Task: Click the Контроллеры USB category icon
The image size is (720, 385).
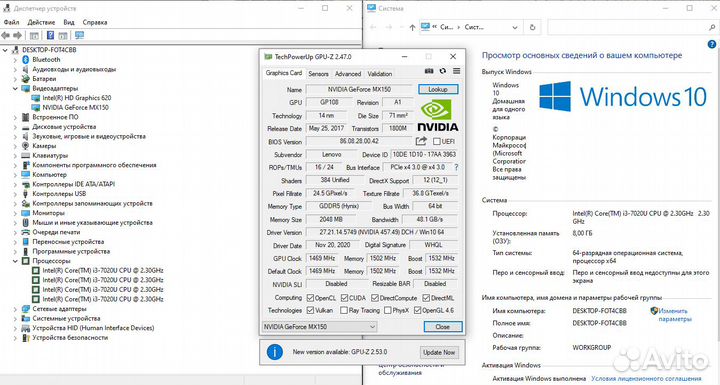Action: tap(26, 193)
